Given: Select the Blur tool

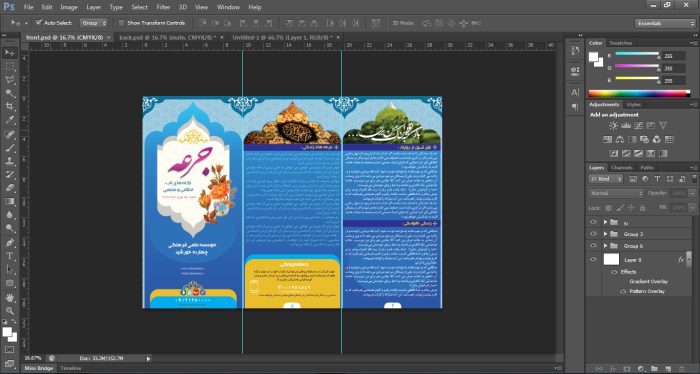Looking at the screenshot, I should pos(9,215).
